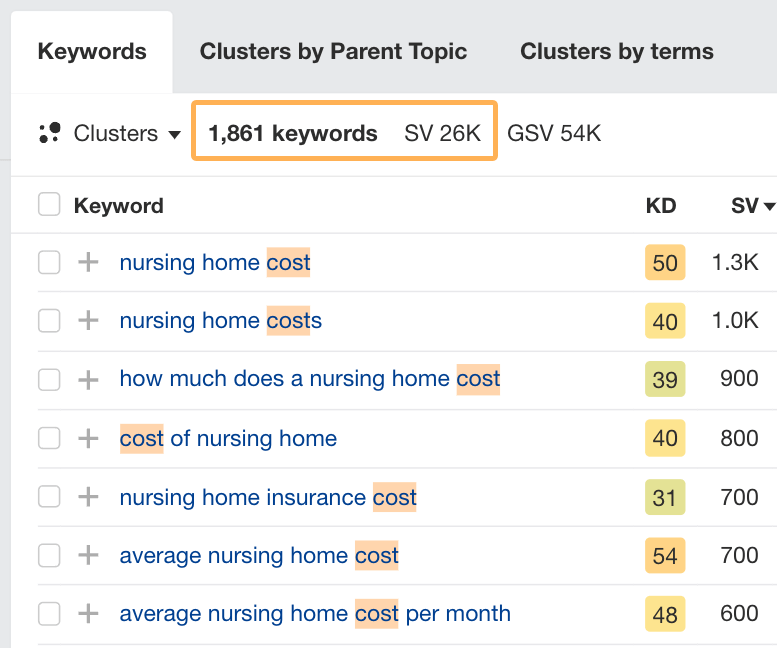Open the Clusters by terms tab
Image resolution: width=777 pixels, height=648 pixels.
point(617,52)
